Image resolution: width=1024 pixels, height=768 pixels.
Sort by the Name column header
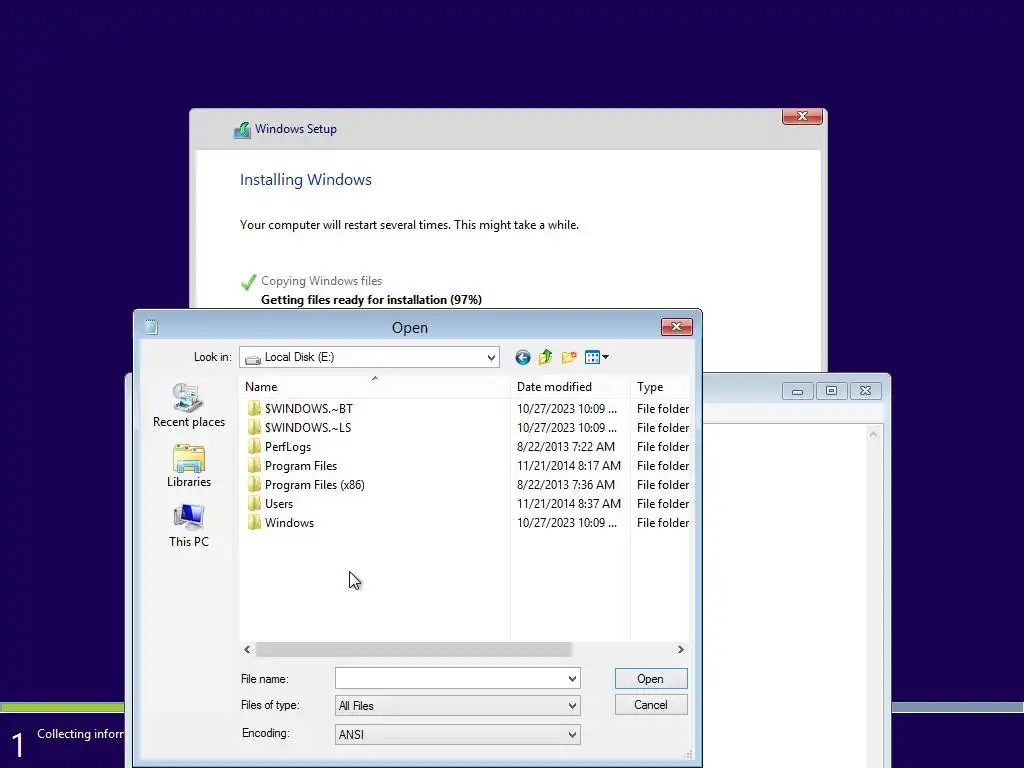pyautogui.click(x=375, y=387)
